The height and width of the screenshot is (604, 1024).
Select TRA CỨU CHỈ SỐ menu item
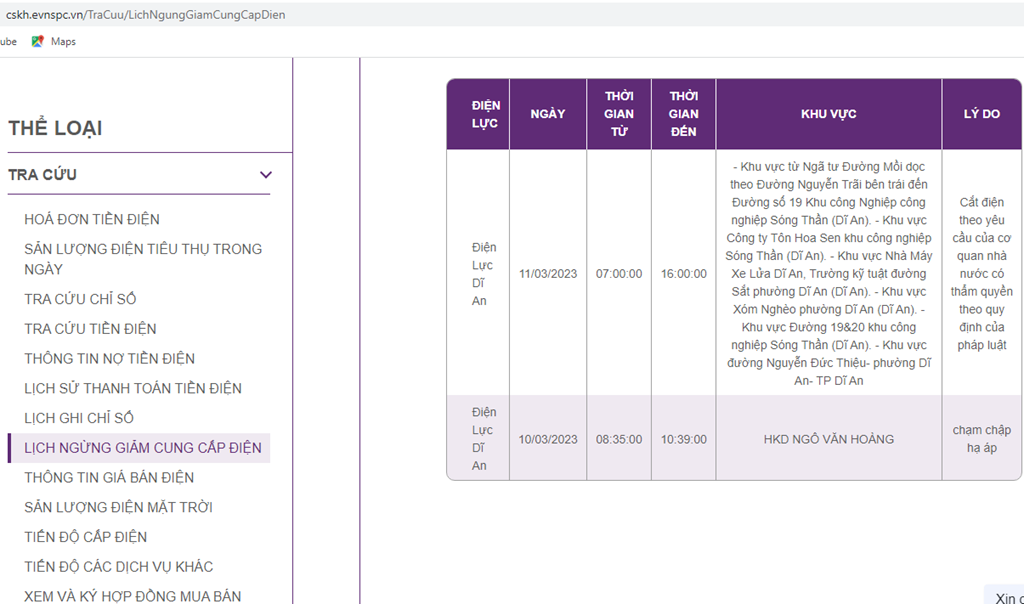80,299
